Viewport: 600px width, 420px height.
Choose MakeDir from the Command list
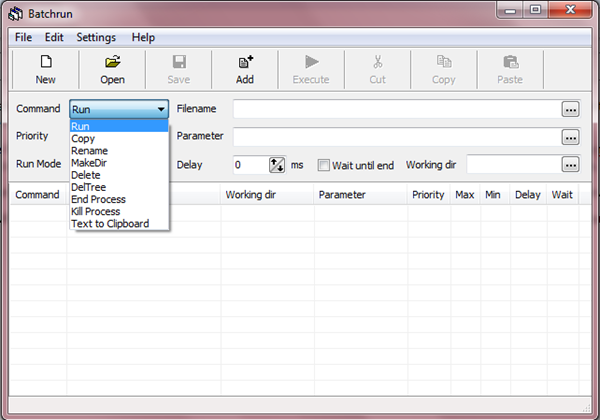(x=119, y=163)
